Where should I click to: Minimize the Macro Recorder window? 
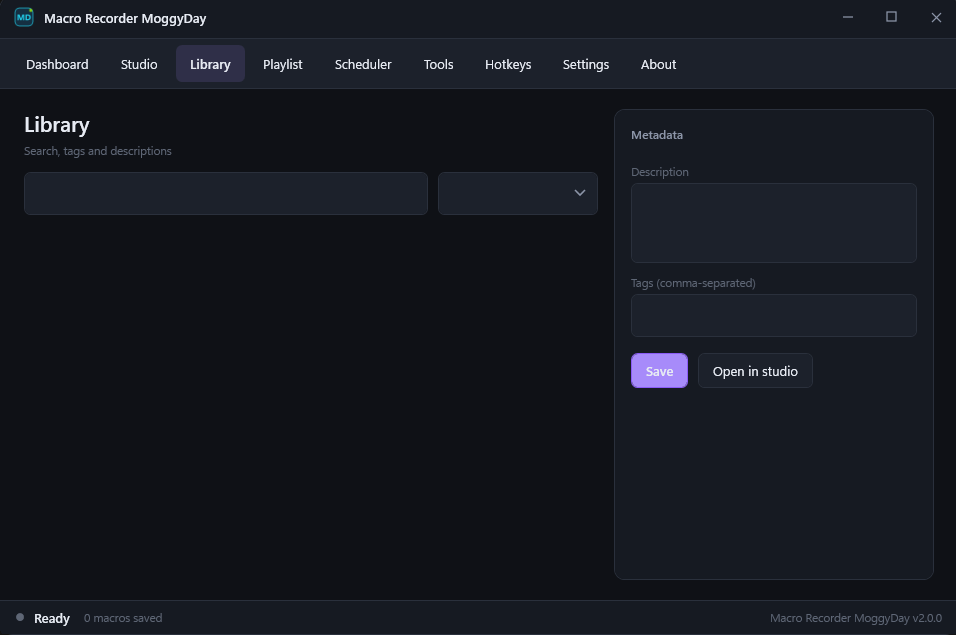pos(847,17)
